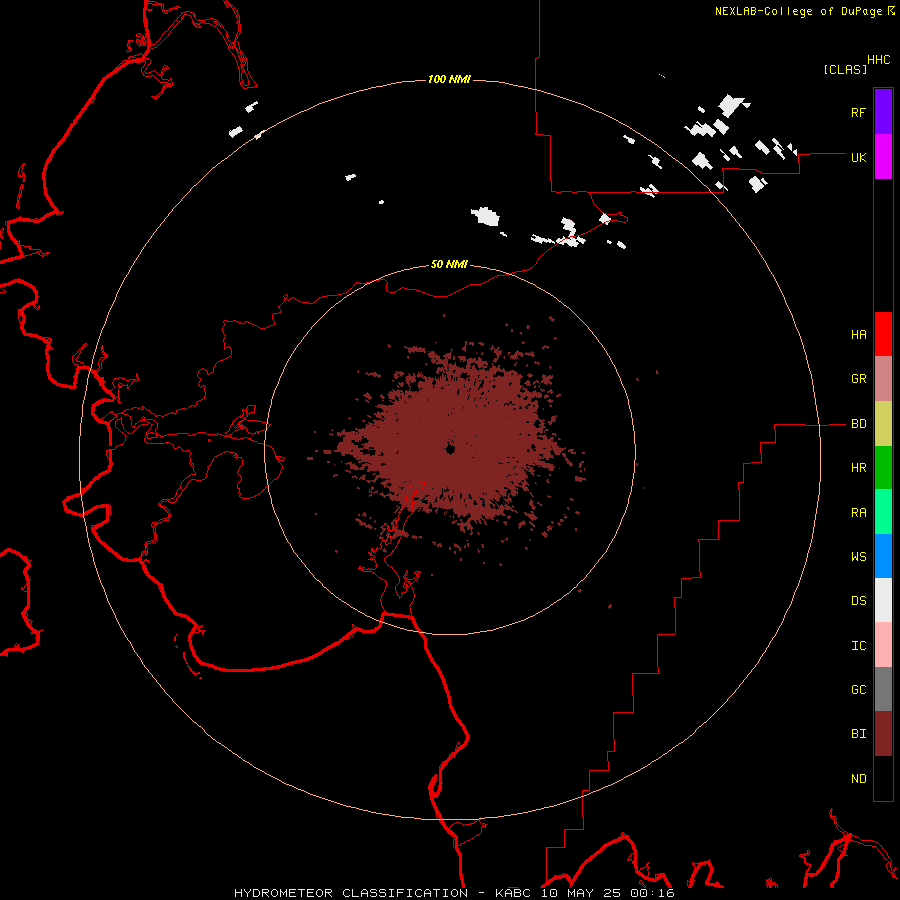
Task: Click the DS white legend swatch
Action: tap(883, 600)
